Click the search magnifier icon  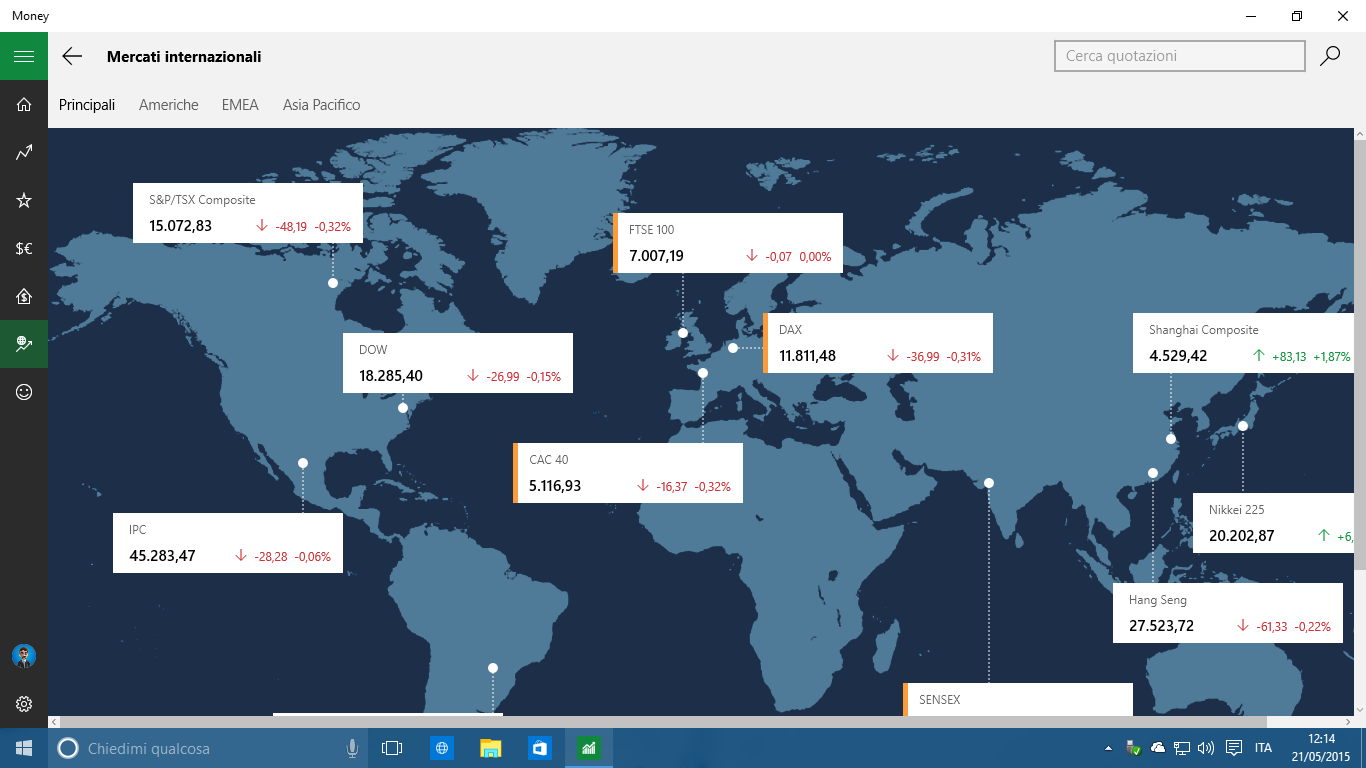tap(1330, 56)
